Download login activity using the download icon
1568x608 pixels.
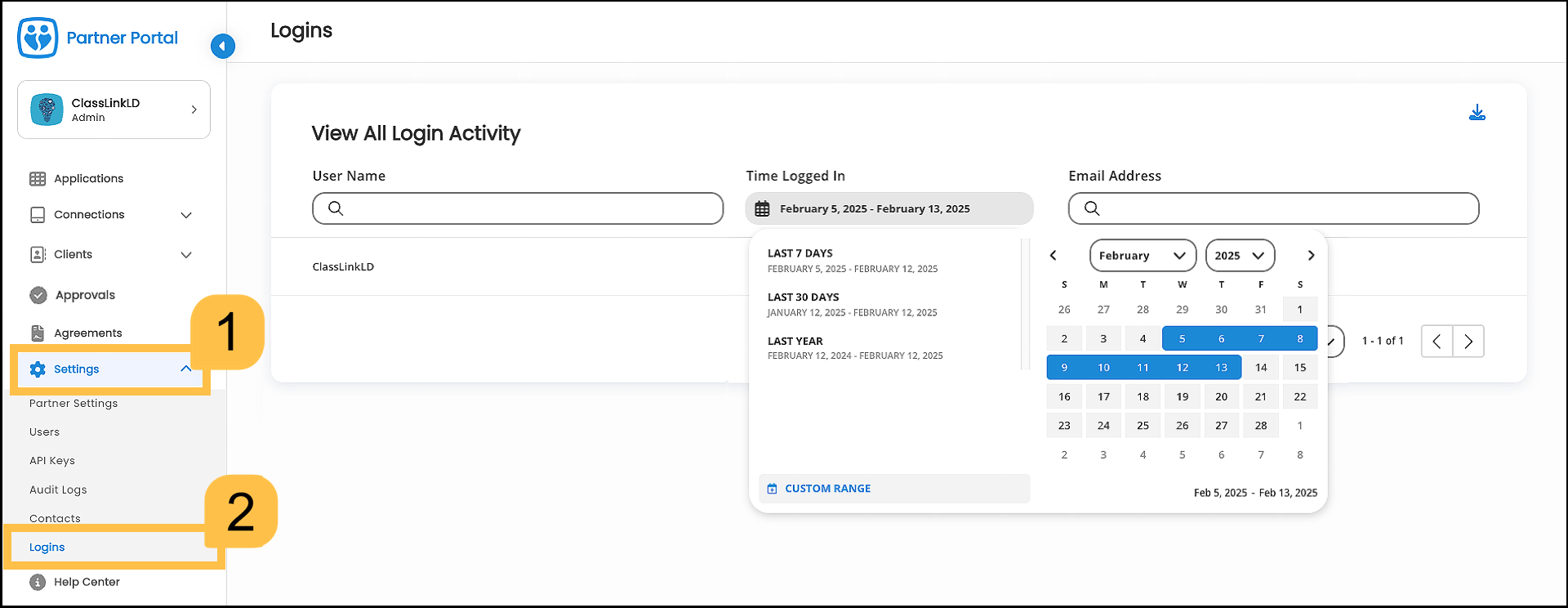click(x=1477, y=113)
